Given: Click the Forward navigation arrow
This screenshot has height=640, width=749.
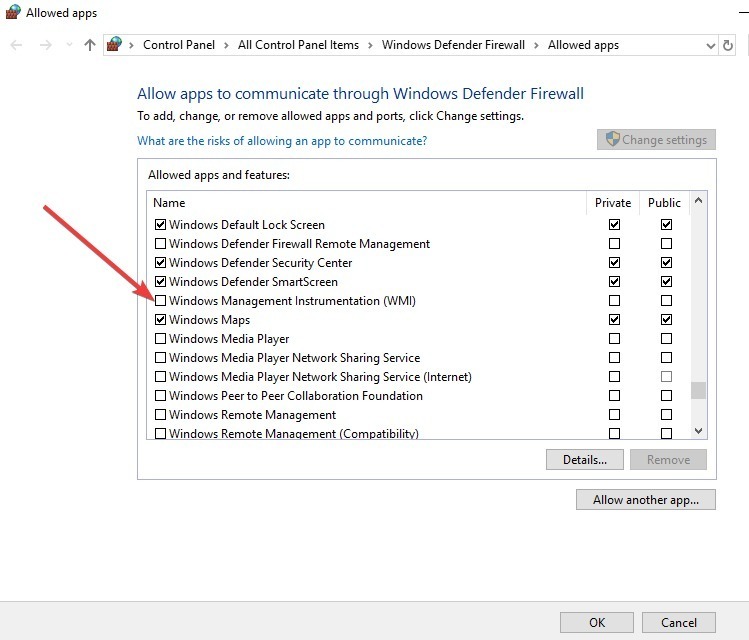Looking at the screenshot, I should 46,45.
